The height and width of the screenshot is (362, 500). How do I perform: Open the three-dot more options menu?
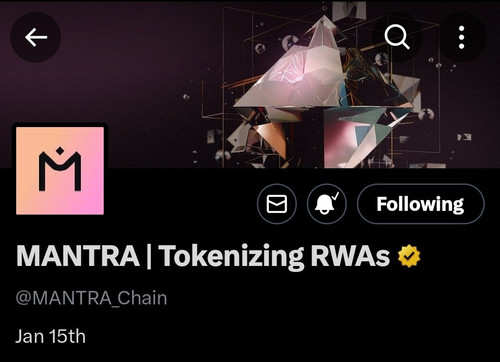(x=462, y=37)
